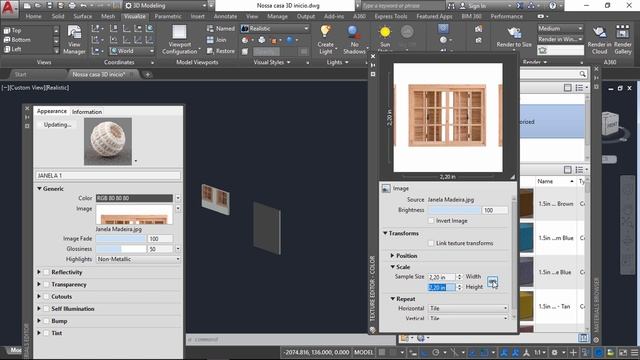Viewport: 640px width, 360px height.
Task: Click Restore viewport button
Action: click(220, 51)
